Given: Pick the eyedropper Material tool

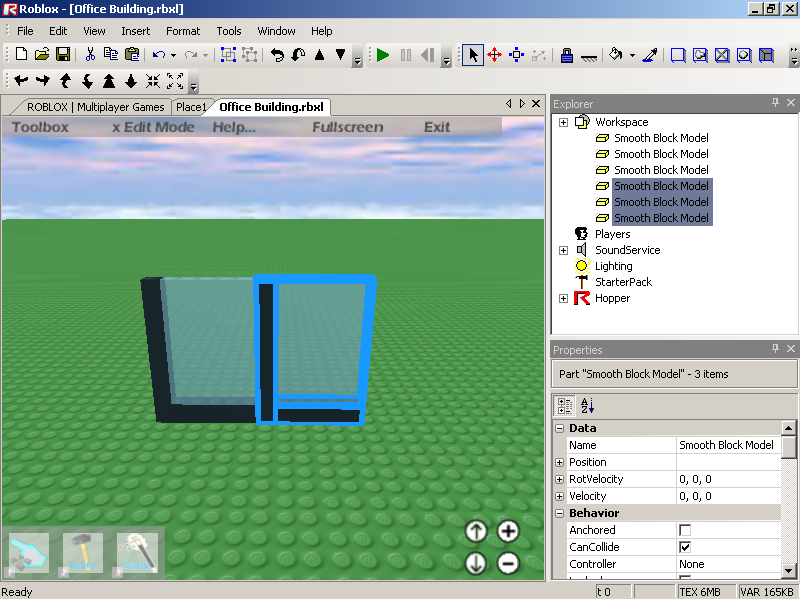Looking at the screenshot, I should [x=649, y=55].
